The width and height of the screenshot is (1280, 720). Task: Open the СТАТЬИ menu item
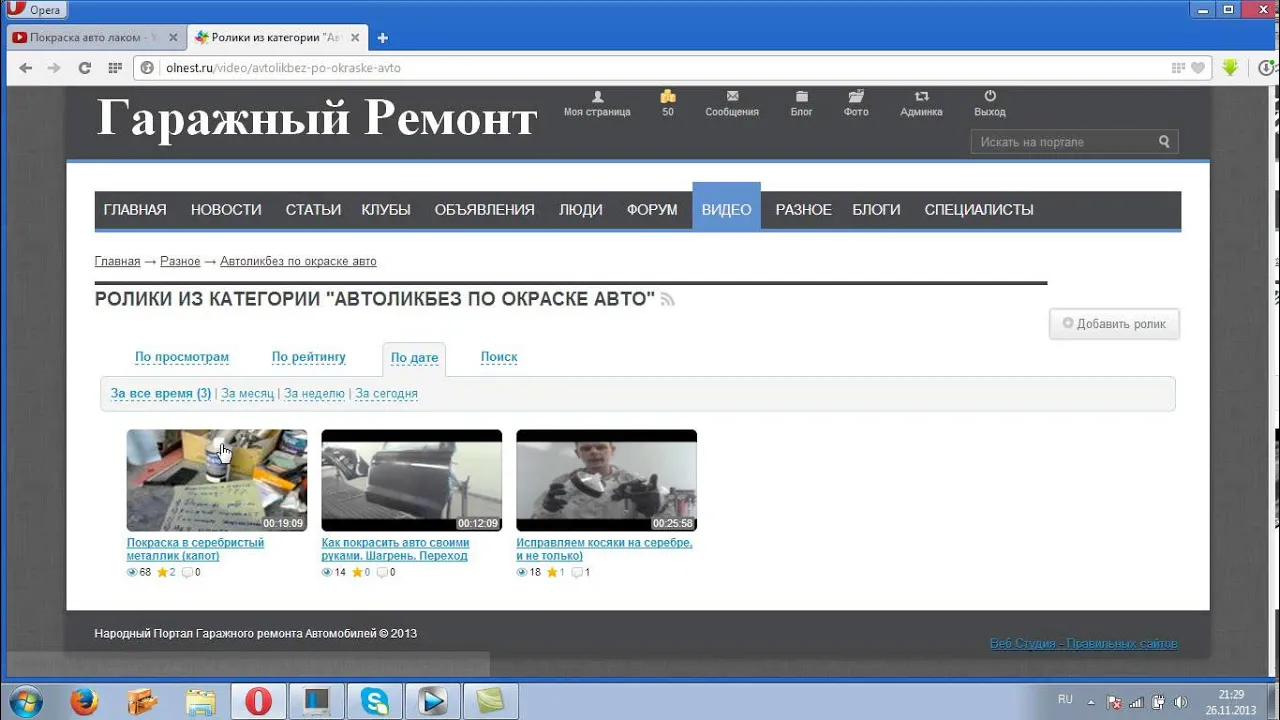(x=313, y=210)
